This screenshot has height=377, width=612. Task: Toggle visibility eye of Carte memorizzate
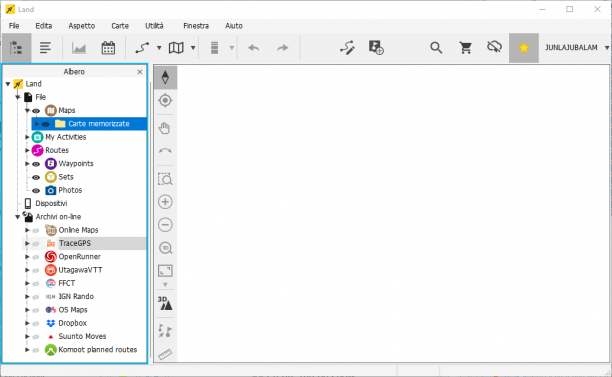[x=46, y=124]
